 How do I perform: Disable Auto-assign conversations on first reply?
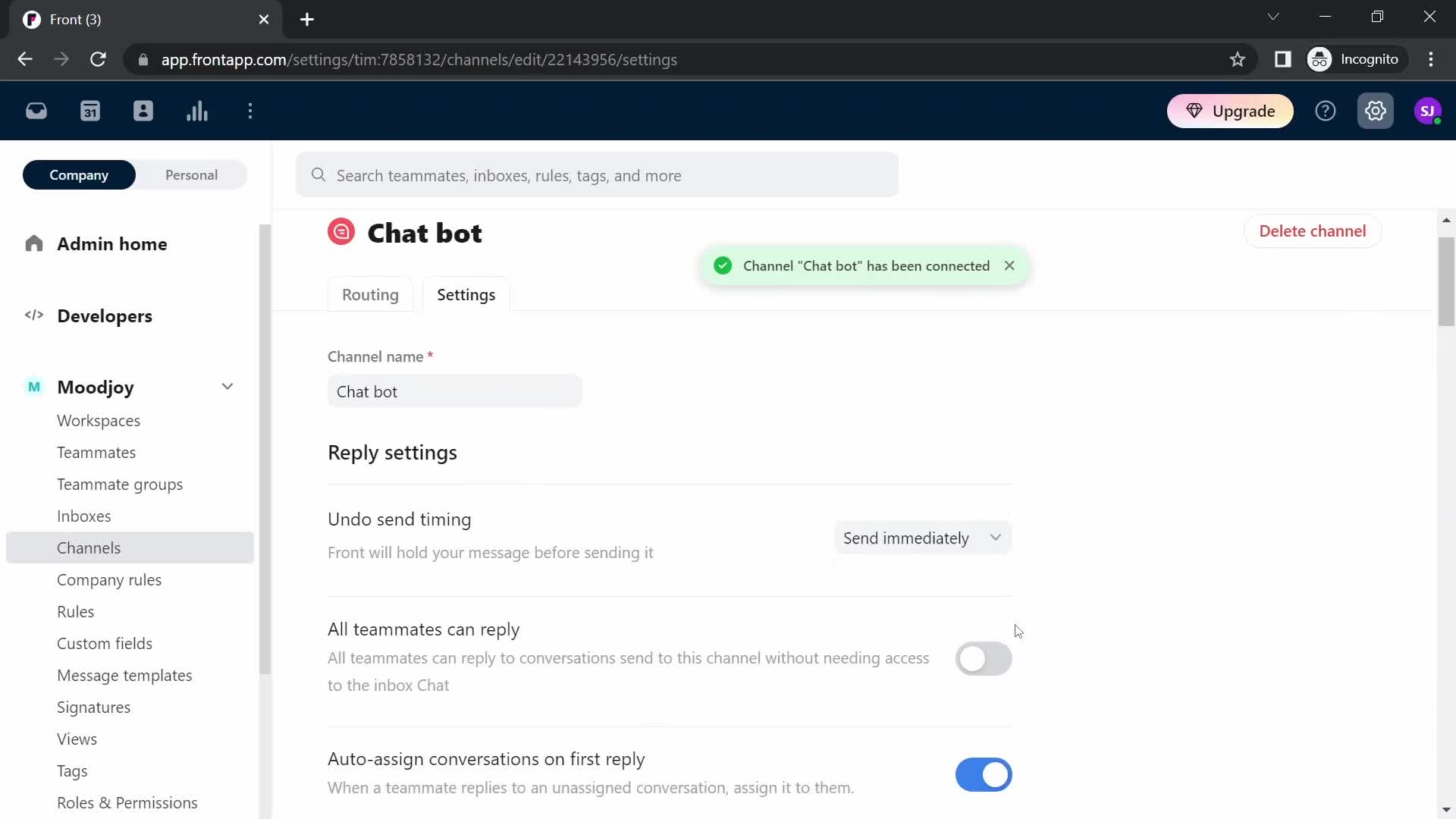(984, 774)
